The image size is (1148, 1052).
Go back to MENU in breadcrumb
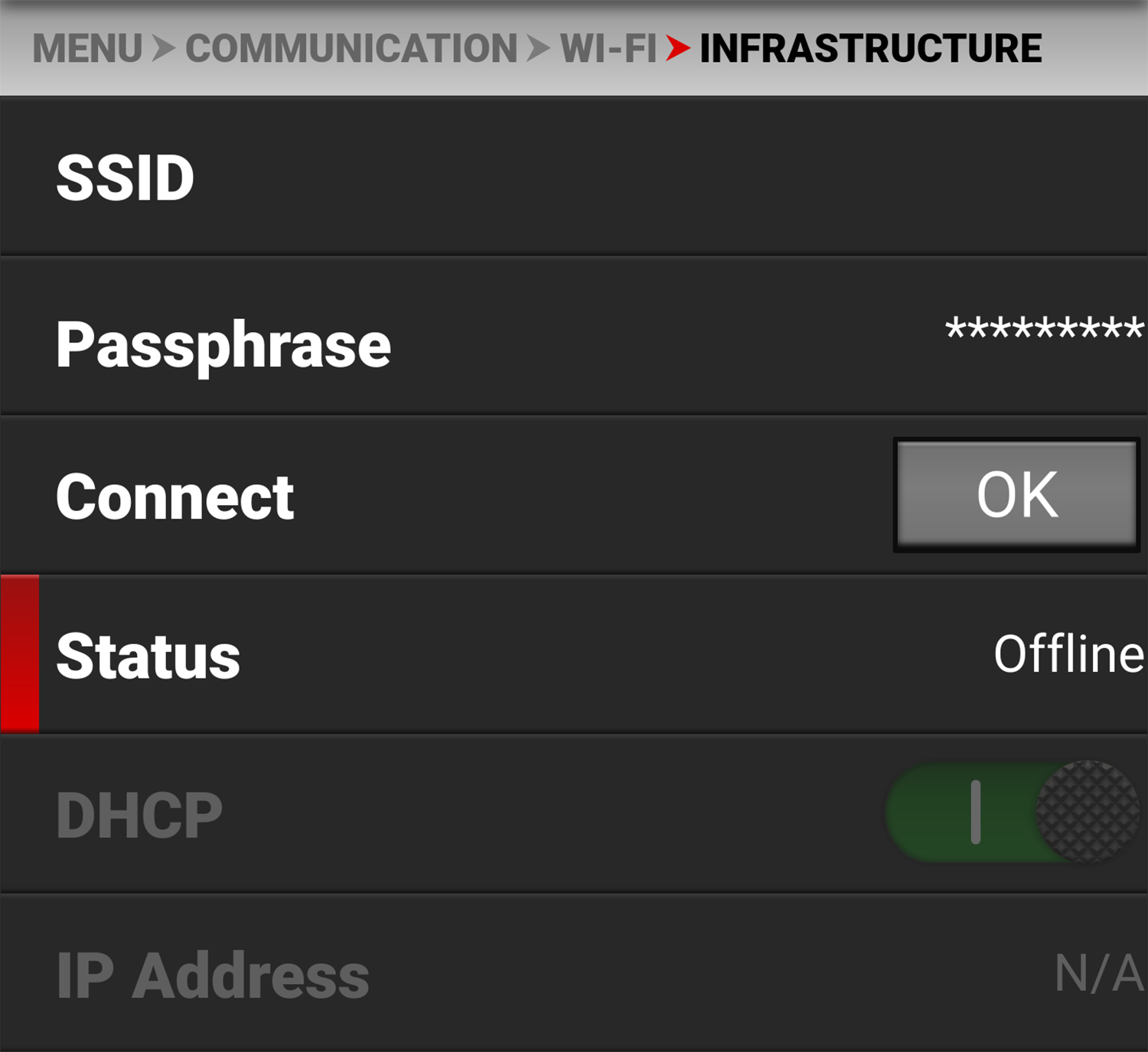[x=86, y=49]
